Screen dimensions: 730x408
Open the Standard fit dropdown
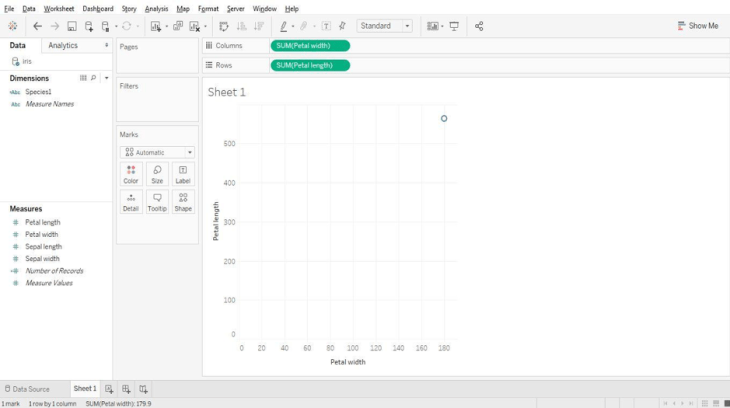click(x=384, y=26)
